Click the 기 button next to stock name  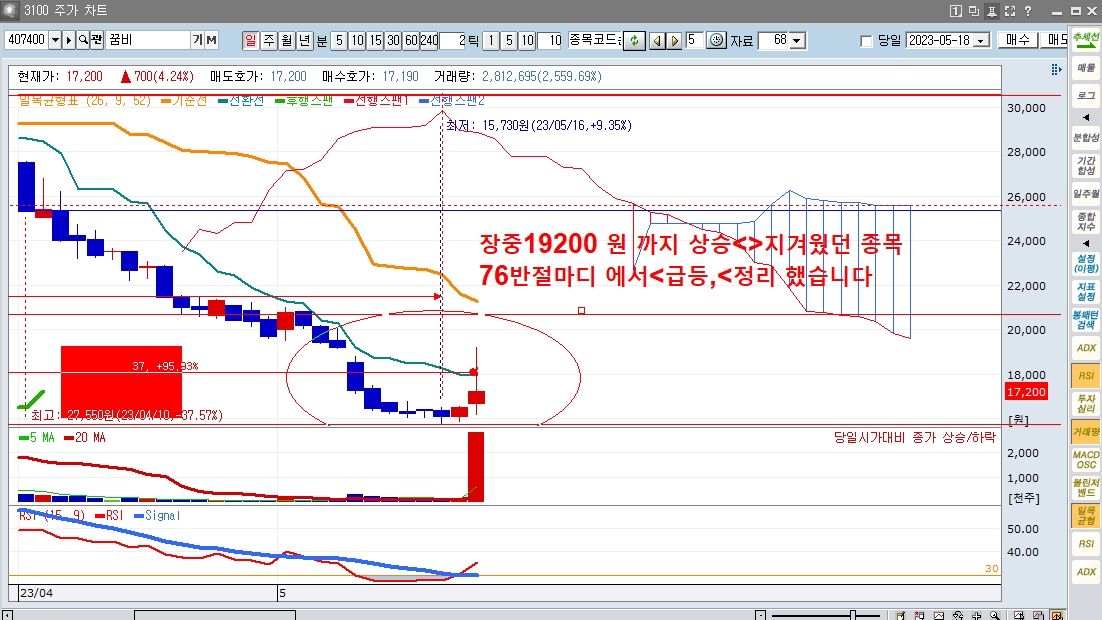[x=197, y=40]
